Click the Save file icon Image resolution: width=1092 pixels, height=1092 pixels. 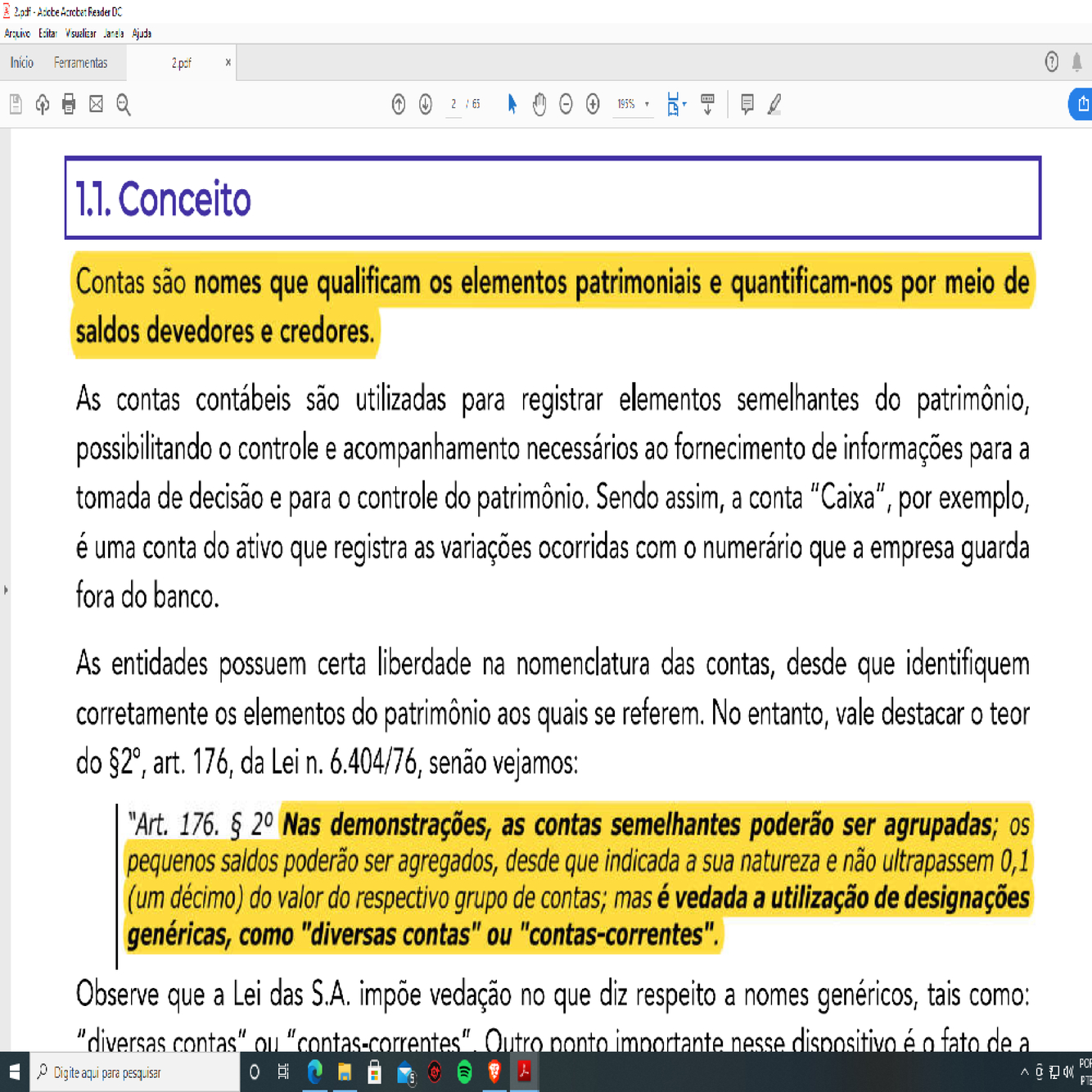click(x=16, y=104)
